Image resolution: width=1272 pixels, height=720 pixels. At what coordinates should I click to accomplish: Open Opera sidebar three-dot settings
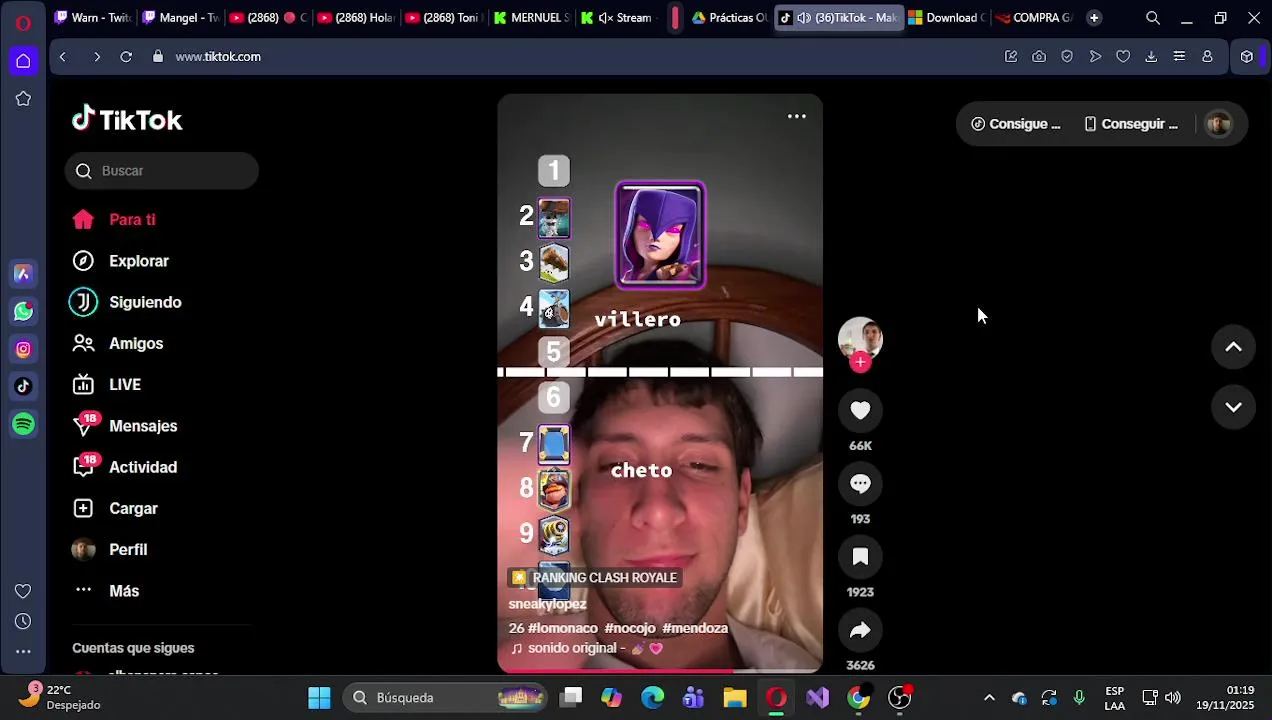(x=23, y=651)
